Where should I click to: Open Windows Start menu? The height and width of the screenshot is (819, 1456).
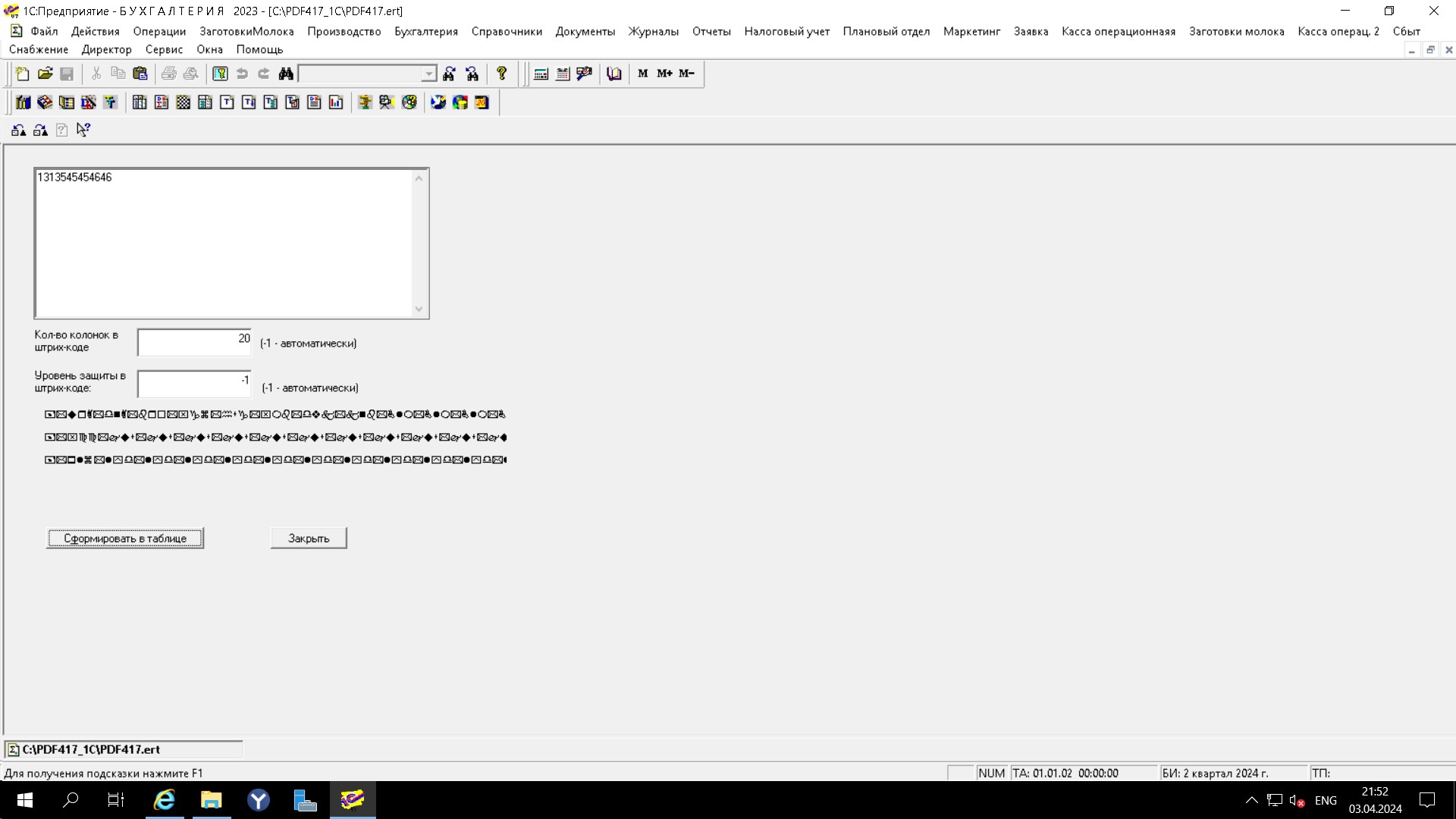tap(24, 800)
